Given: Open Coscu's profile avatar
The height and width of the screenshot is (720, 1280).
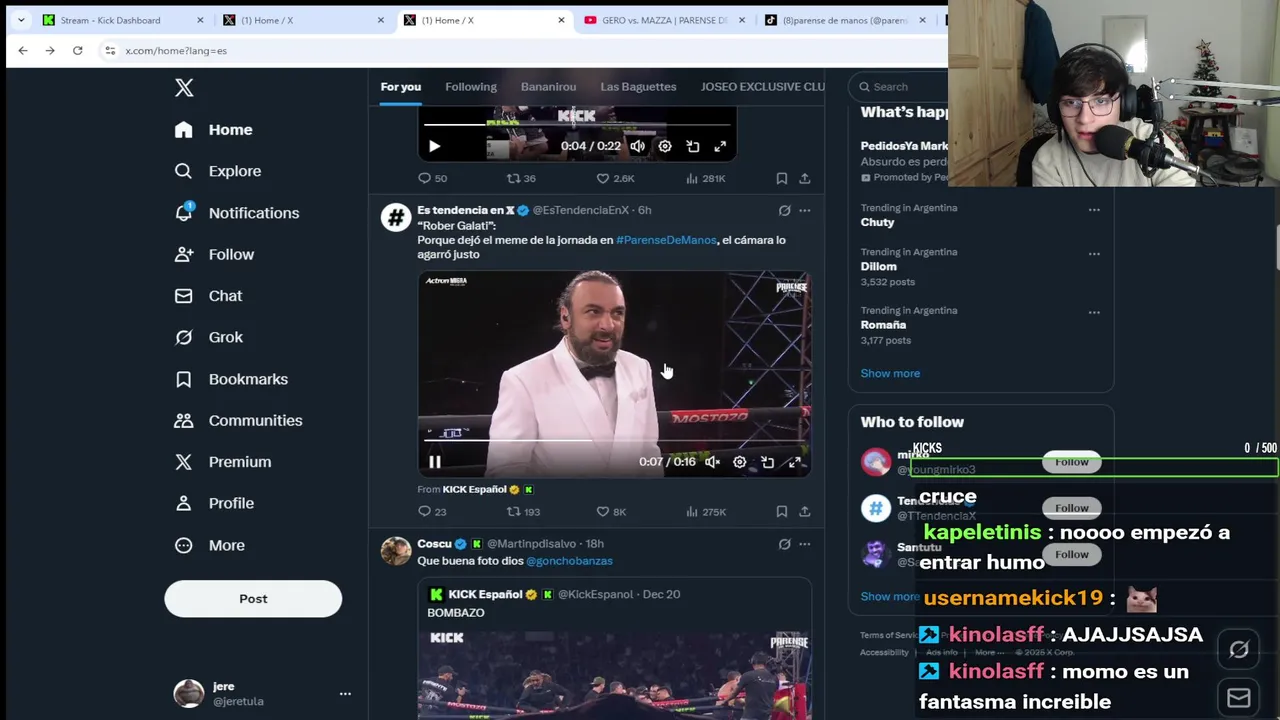Looking at the screenshot, I should [396, 551].
